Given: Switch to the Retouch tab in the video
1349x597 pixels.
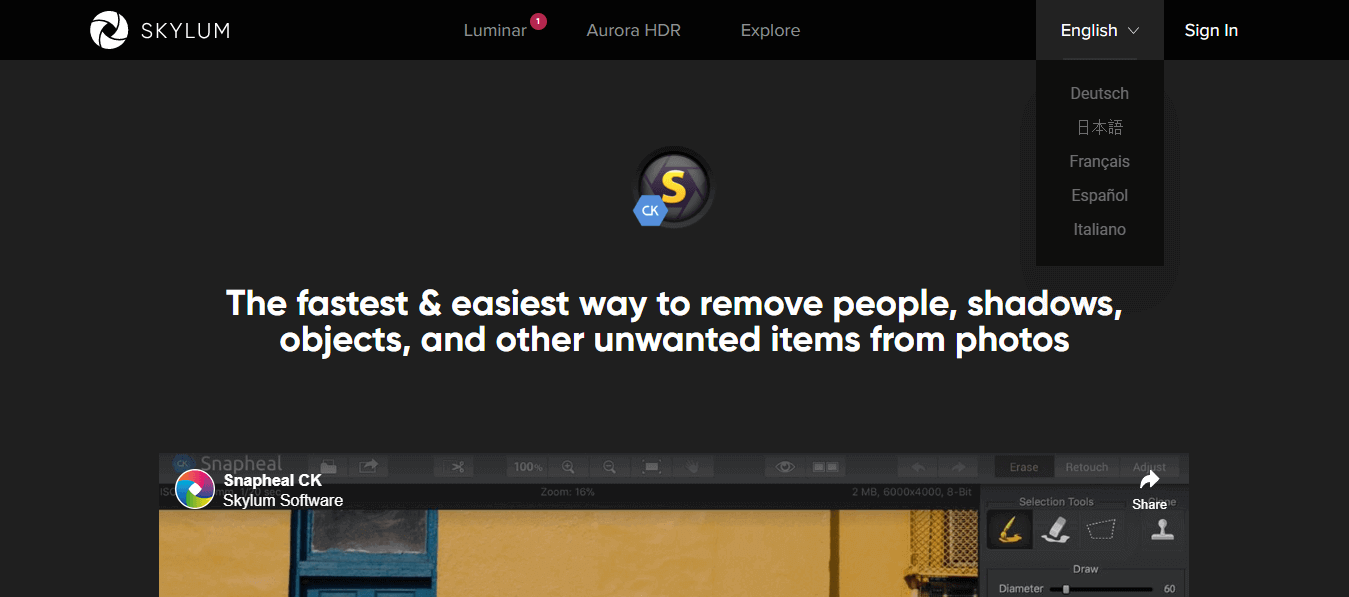Looking at the screenshot, I should point(1087,467).
